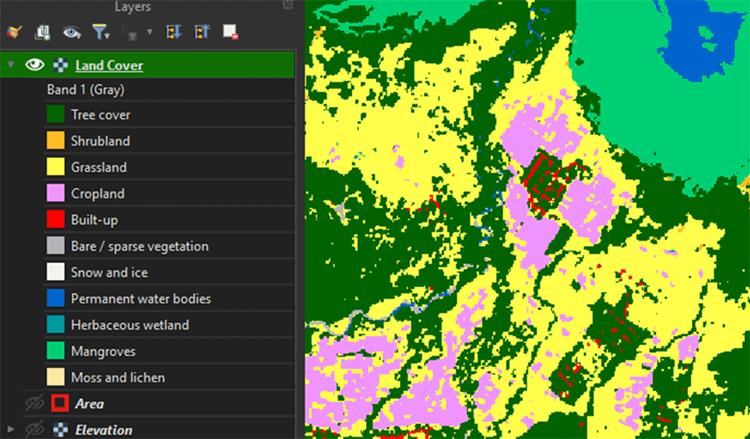Select the Area layer name
Viewport: 750px width, 439px height.
point(89,404)
